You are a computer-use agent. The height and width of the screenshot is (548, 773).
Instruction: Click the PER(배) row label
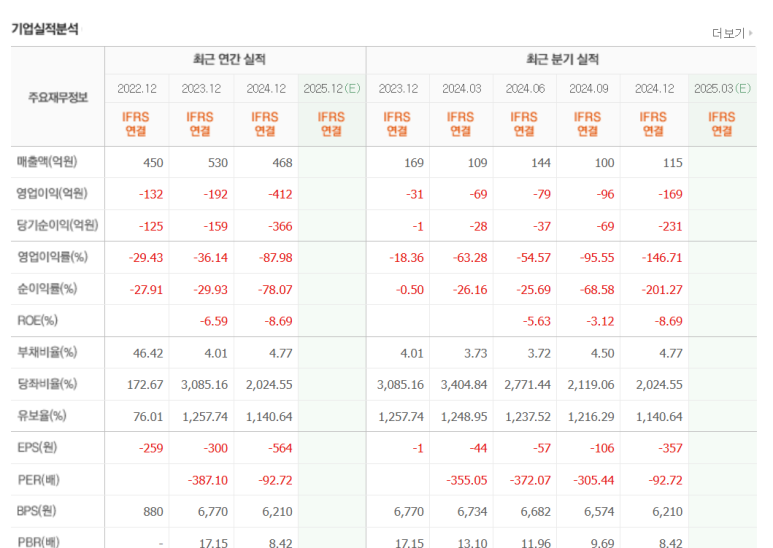click(38, 480)
